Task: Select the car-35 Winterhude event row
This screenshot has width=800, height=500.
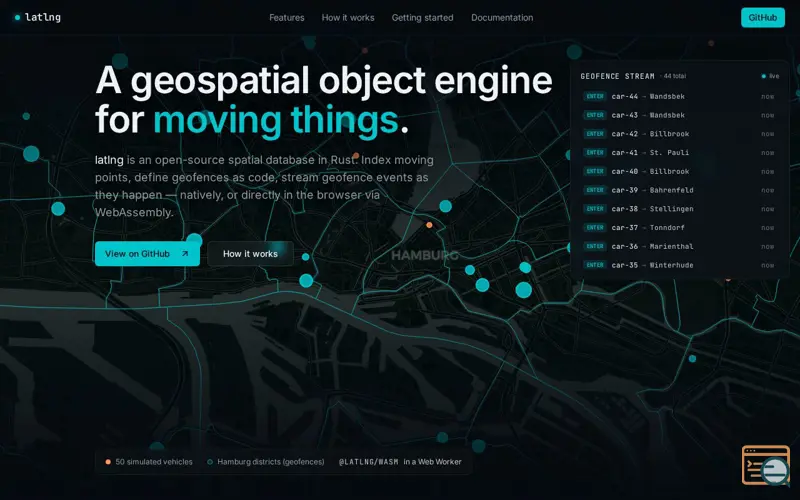Action: 679,265
